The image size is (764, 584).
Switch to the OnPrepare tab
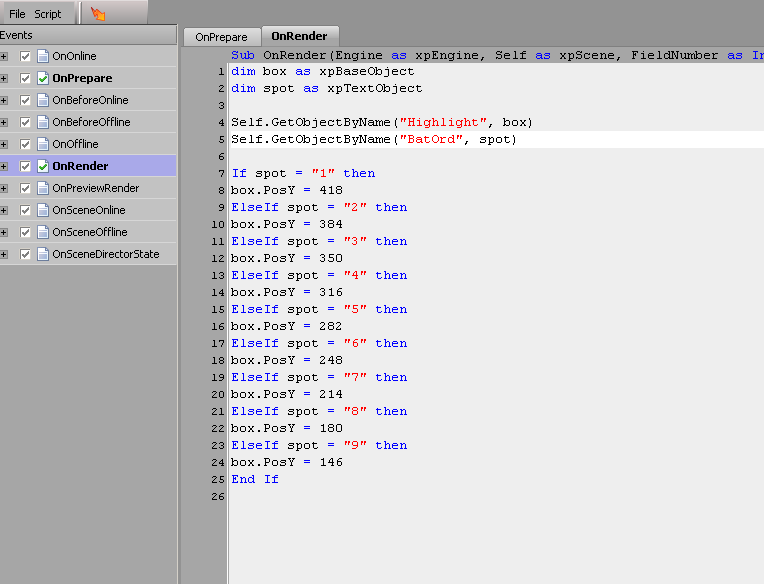click(221, 37)
